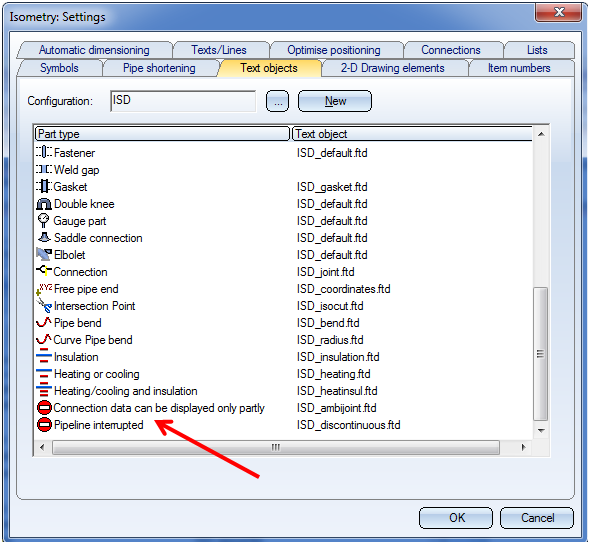Image resolution: width=592 pixels, height=546 pixels.
Task: Confirm settings with OK
Action: pyautogui.click(x=456, y=518)
